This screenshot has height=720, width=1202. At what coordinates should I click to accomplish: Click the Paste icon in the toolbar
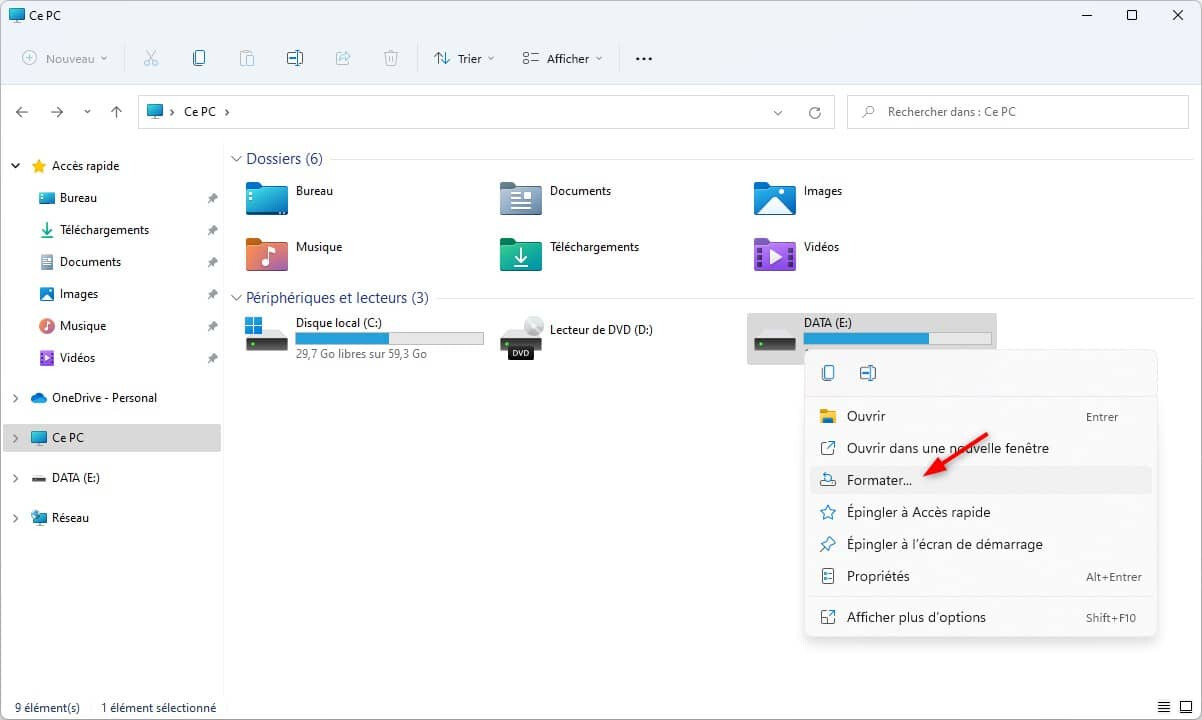point(247,58)
